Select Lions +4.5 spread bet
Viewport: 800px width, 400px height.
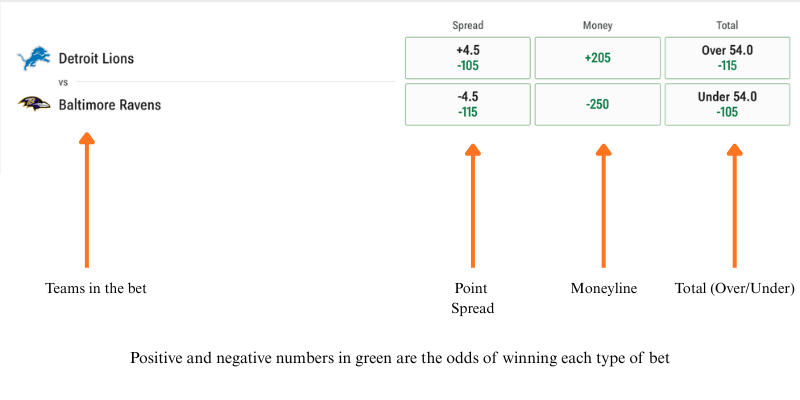coord(468,58)
